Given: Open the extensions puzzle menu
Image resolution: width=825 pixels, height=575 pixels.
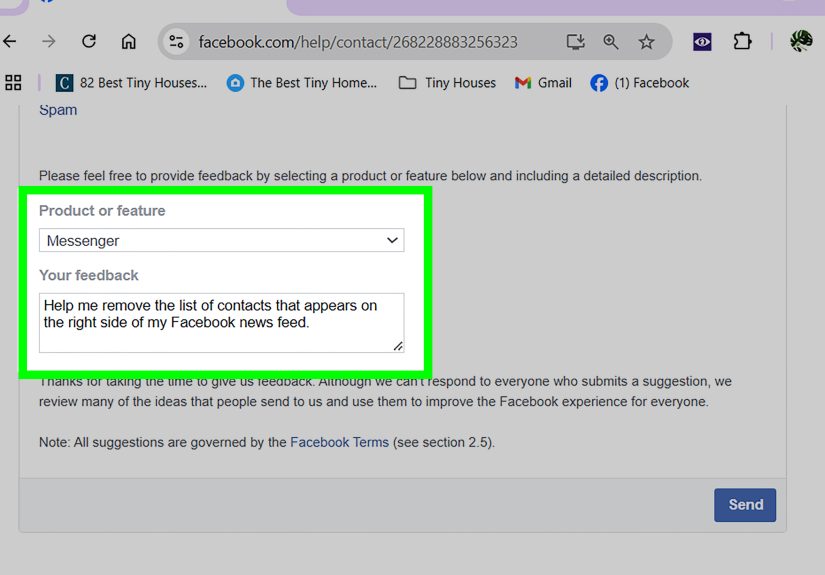Looking at the screenshot, I should click(x=742, y=41).
